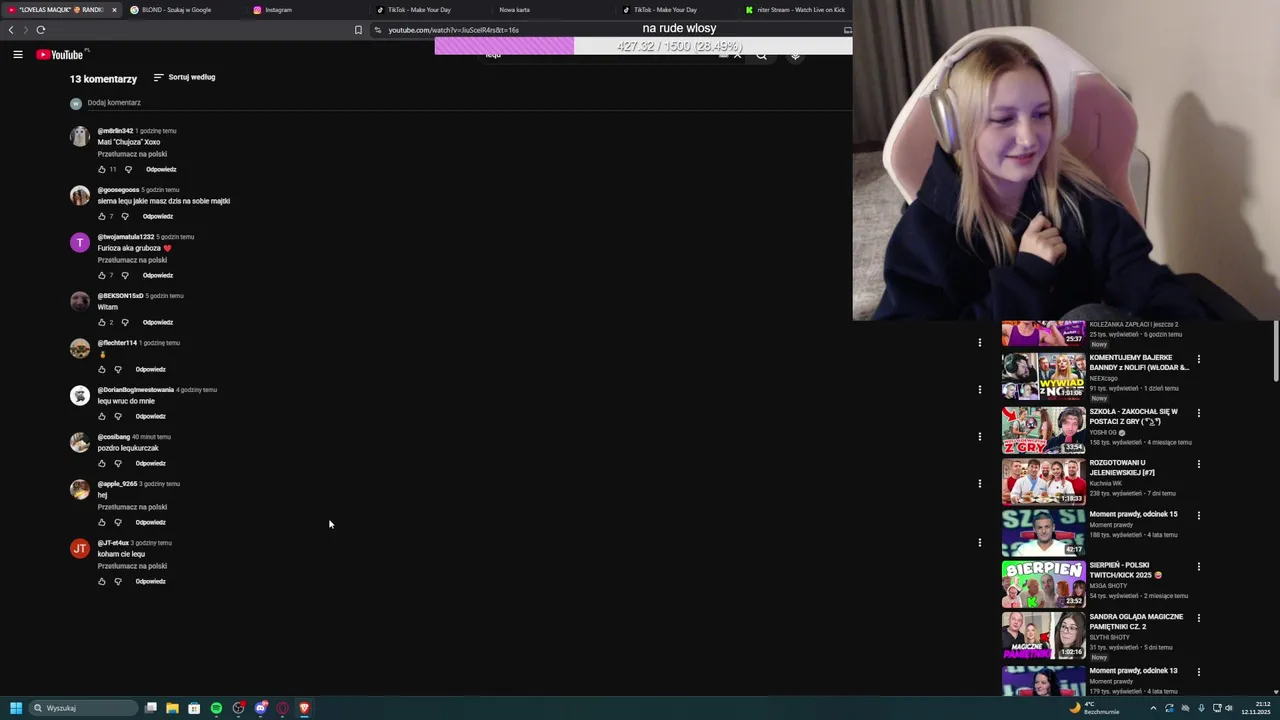
Task: Open the ROZGOTOWANI U JELENIEWSKIEJ thumbnail
Action: point(1043,480)
